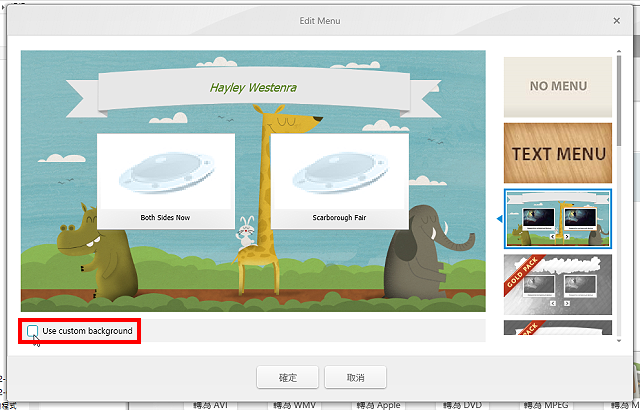Image resolution: width=640 pixels, height=410 pixels.
Task: Select the Both Sides Now video tile
Action: [x=166, y=181]
